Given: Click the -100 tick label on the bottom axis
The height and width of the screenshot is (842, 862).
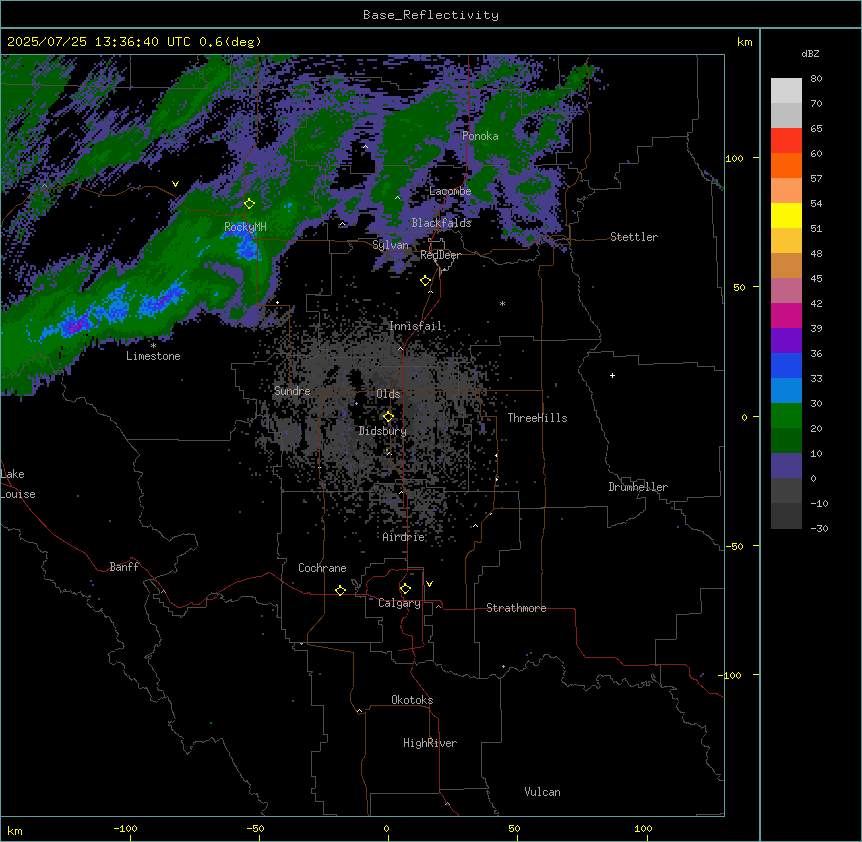Looking at the screenshot, I should click(126, 828).
